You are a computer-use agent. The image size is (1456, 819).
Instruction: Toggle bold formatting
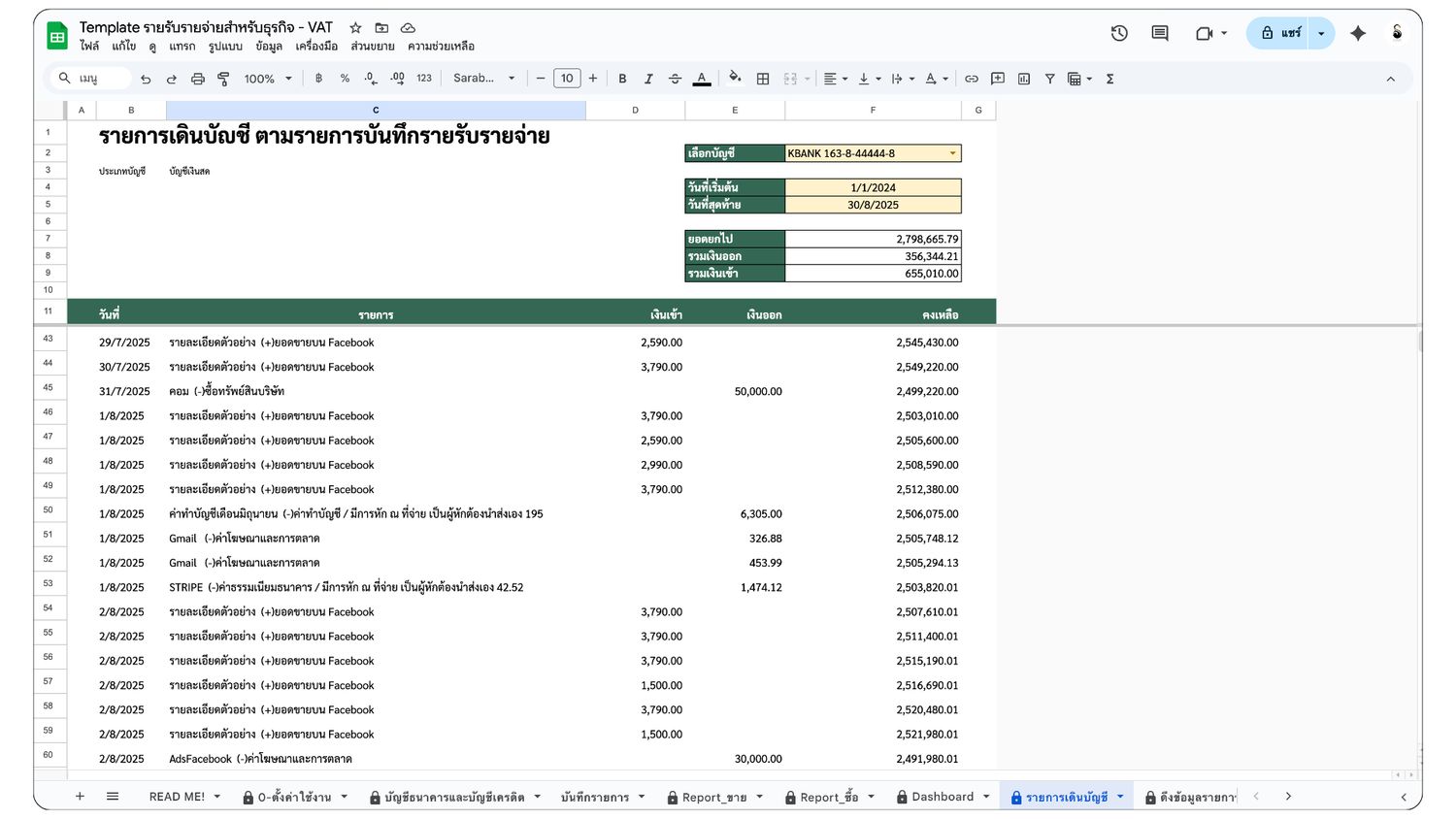[x=622, y=79]
